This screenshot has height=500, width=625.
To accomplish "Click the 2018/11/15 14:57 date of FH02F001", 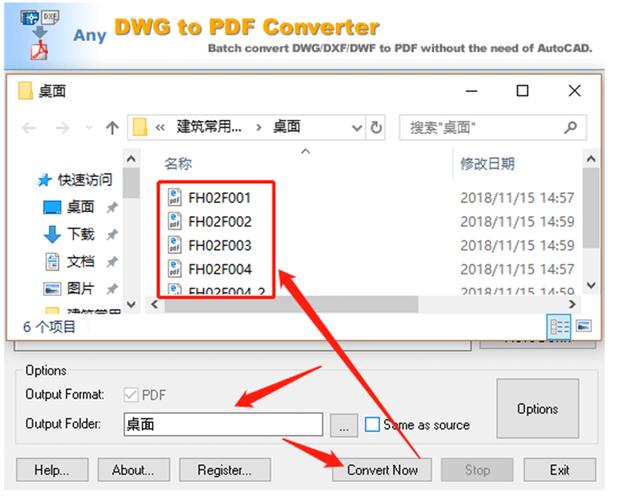I will point(517,198).
